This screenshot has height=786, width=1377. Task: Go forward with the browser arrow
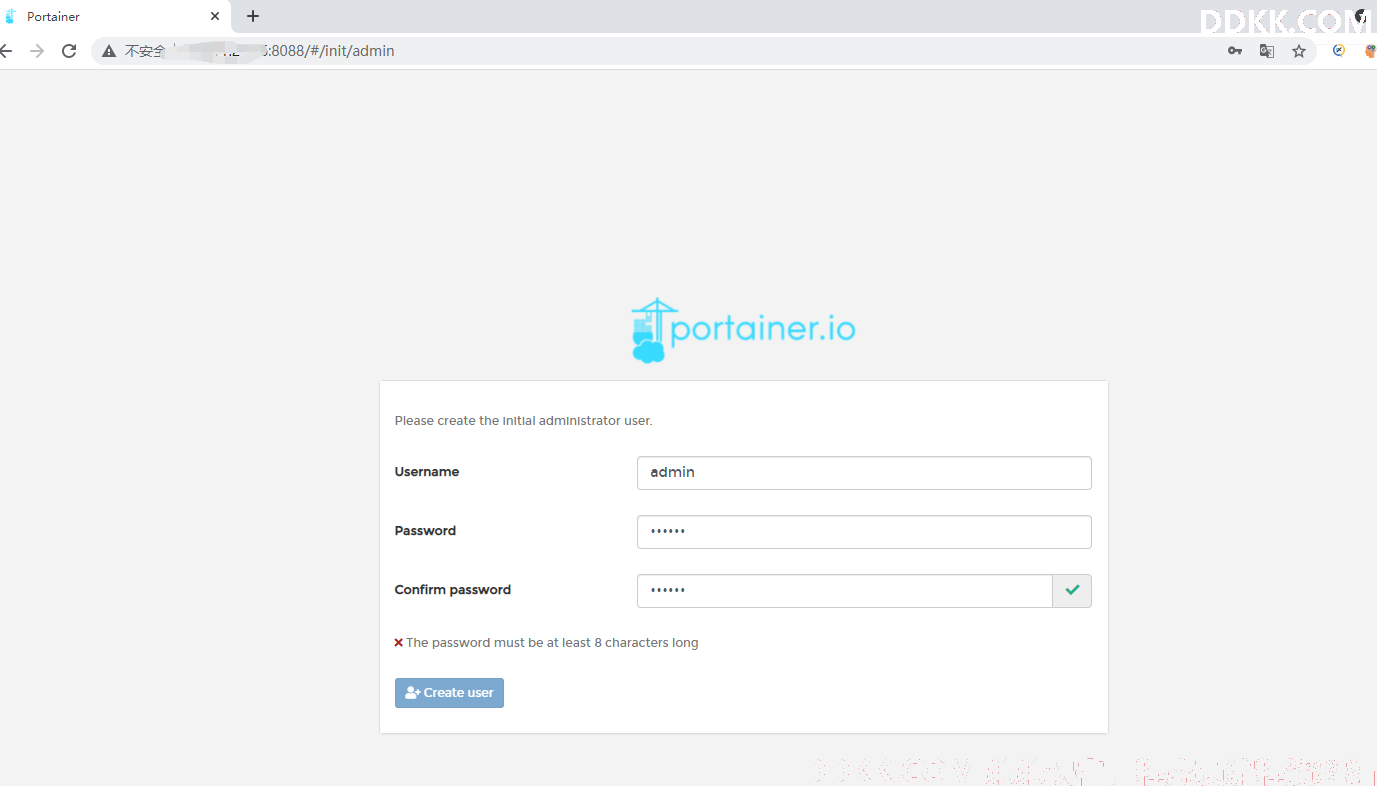(37, 51)
